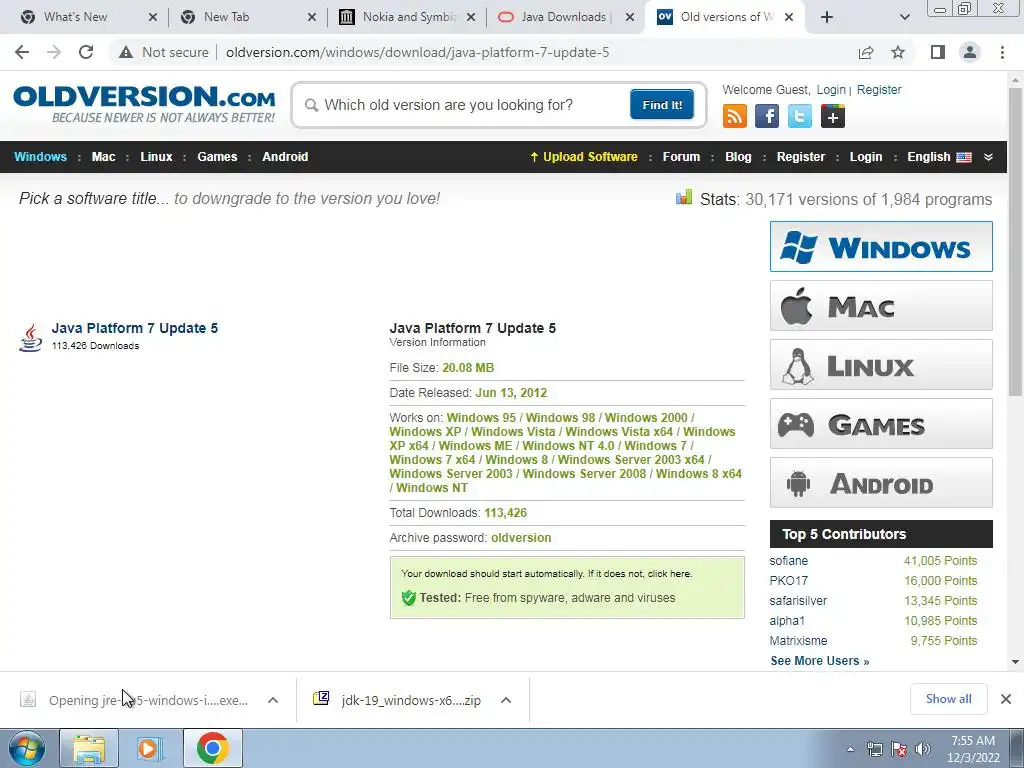This screenshot has height=768, width=1024.
Task: Click the Java coffee cup icon
Action: click(x=30, y=337)
